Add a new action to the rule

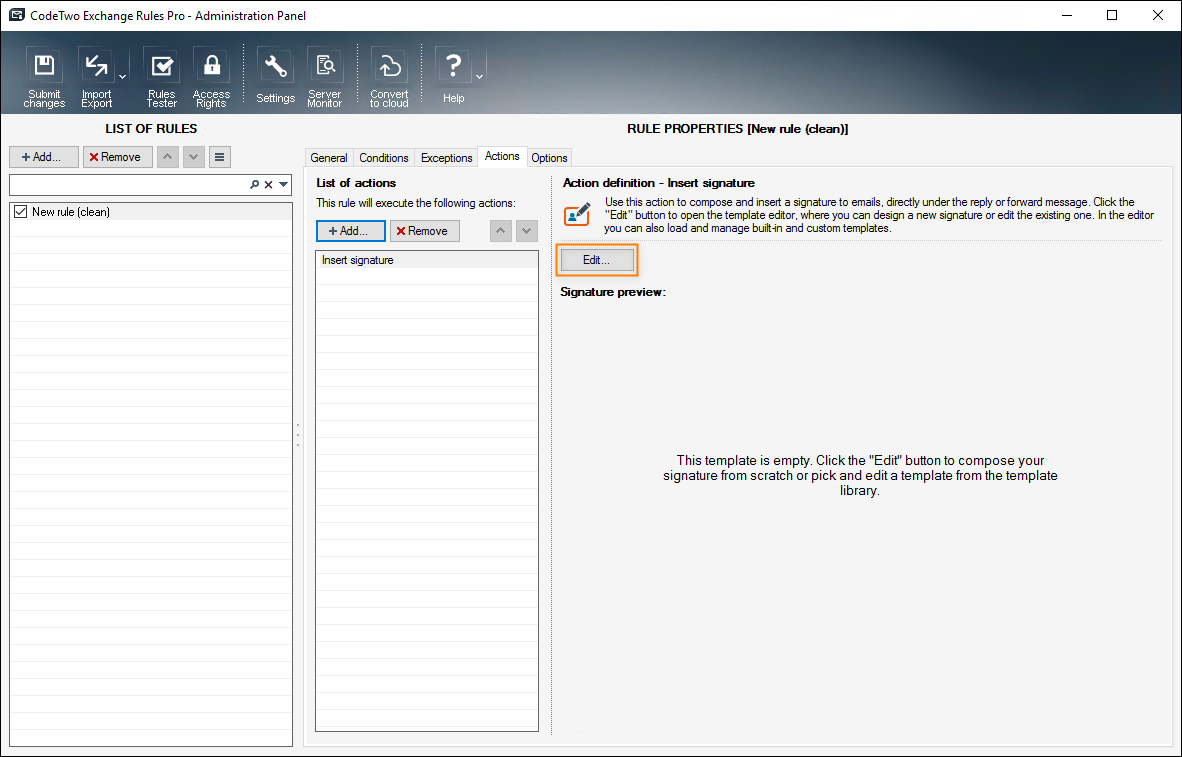click(351, 231)
